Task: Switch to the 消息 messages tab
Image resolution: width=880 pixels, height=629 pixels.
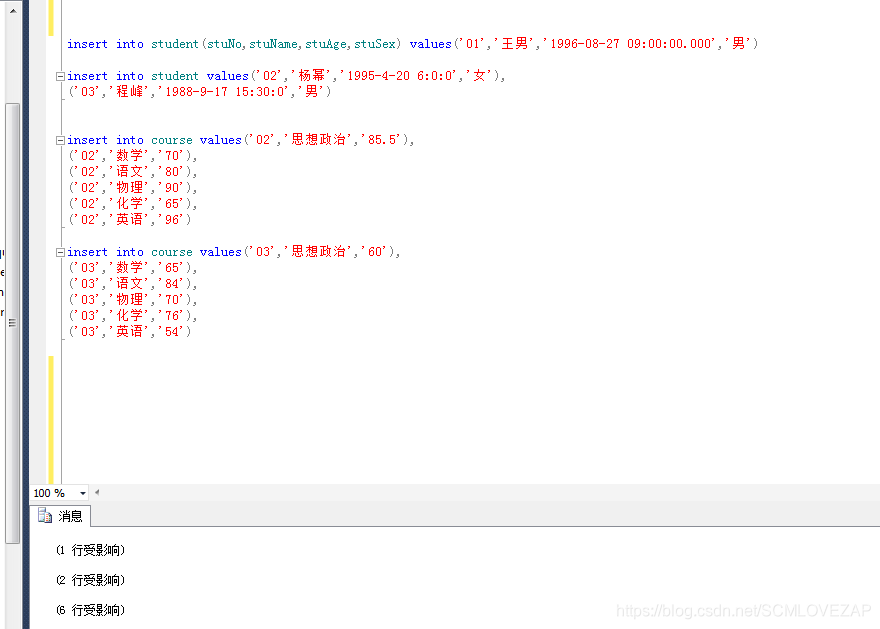Action: [61, 516]
